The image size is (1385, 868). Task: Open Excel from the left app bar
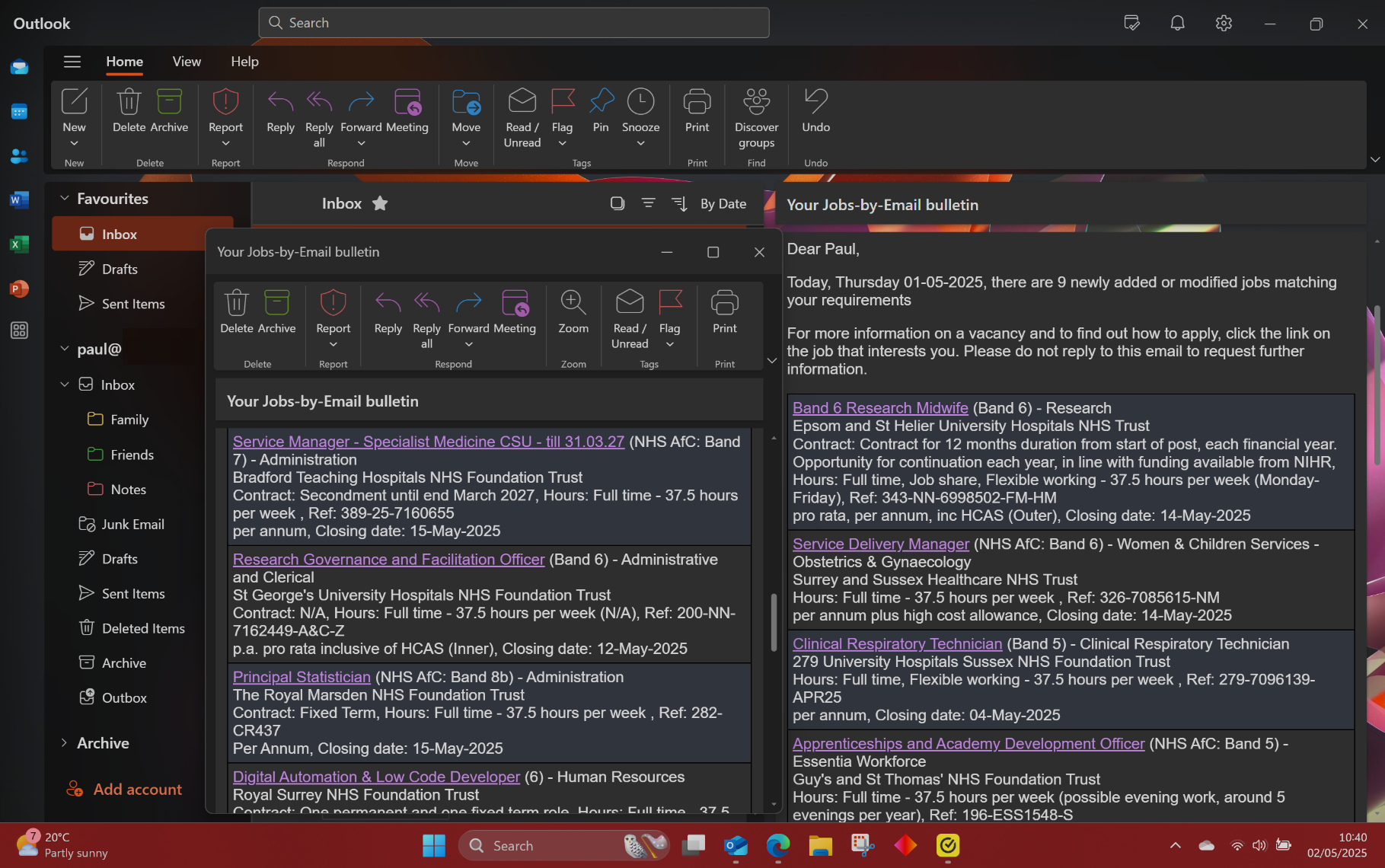coord(19,244)
